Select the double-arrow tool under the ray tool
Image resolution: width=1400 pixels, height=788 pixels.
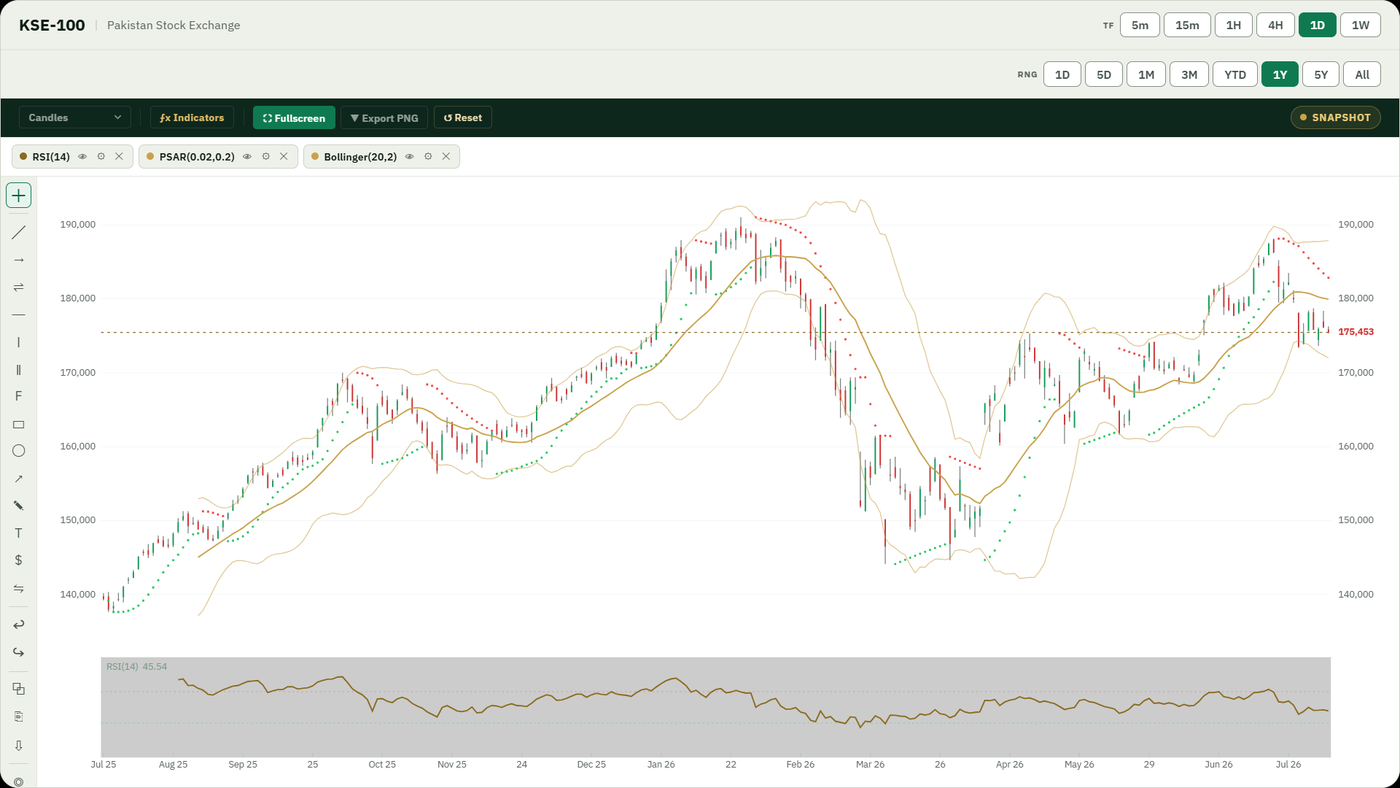pos(18,287)
